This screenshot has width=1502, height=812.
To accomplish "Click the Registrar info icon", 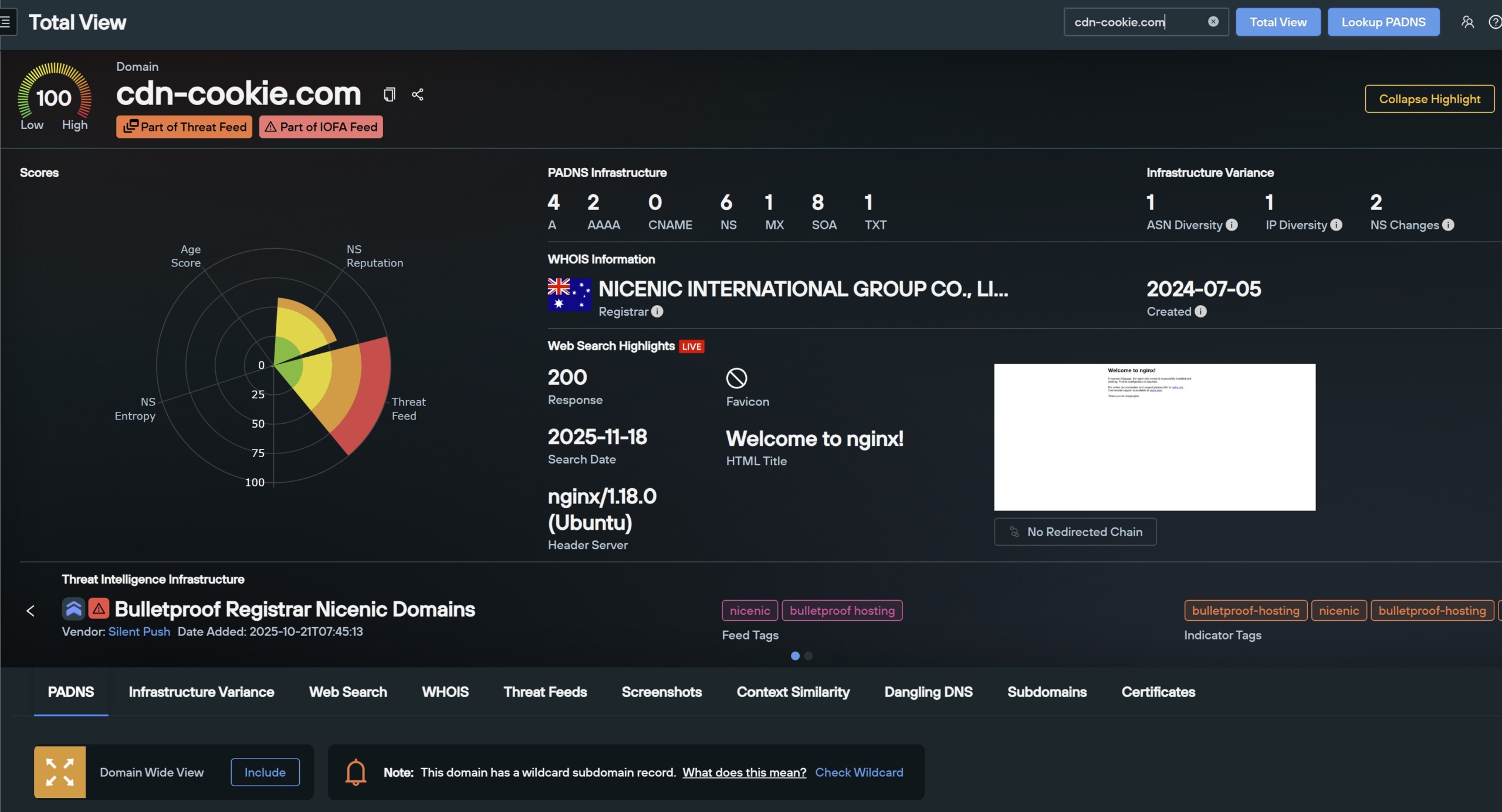I will tap(657, 312).
